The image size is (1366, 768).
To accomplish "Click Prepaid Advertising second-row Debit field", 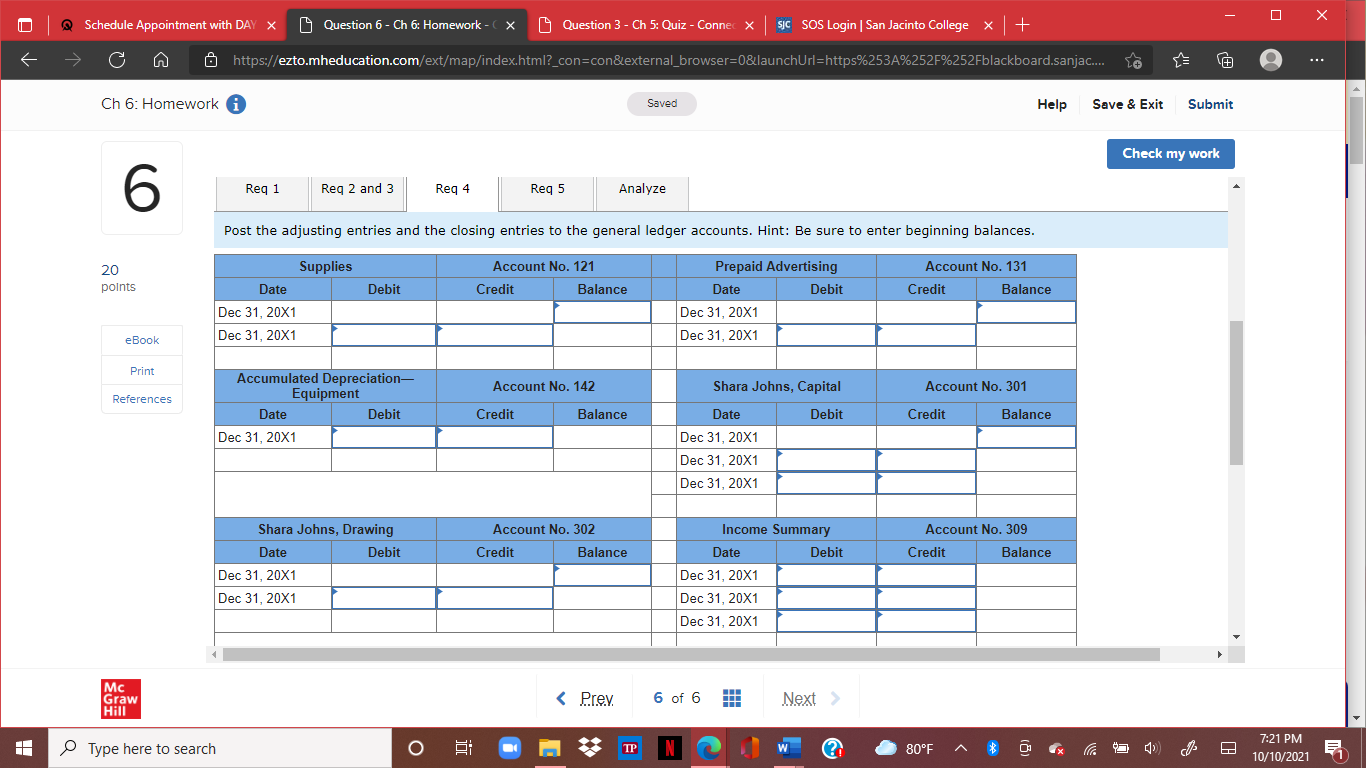I will (826, 336).
